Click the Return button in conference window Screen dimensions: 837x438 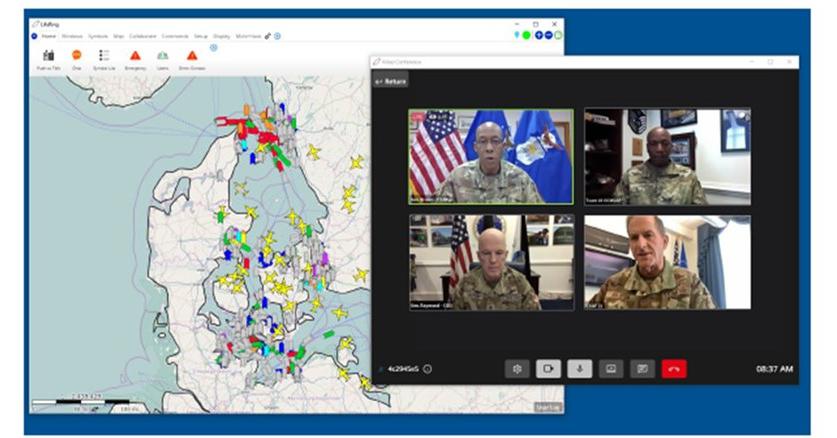tap(391, 81)
